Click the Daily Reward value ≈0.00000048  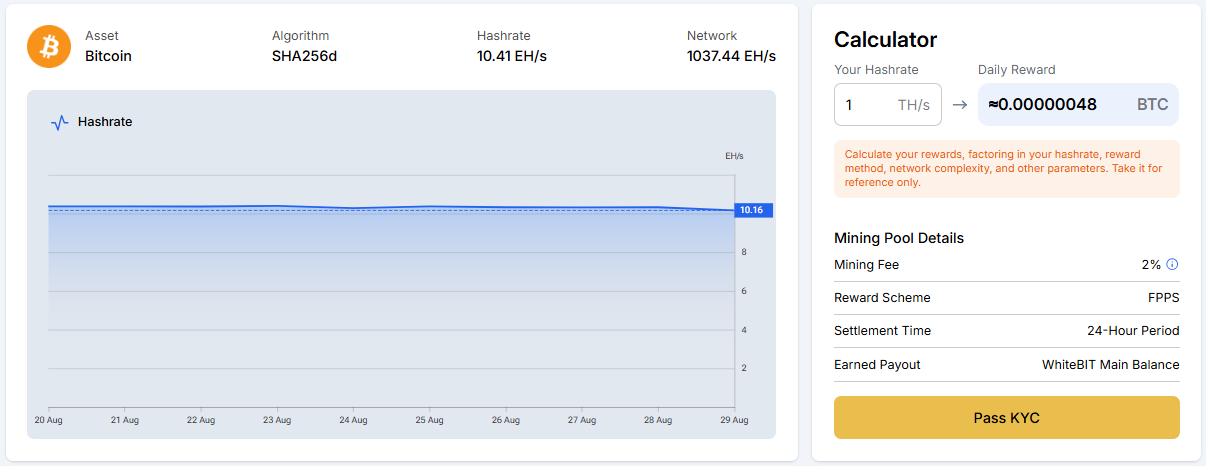(x=1042, y=104)
